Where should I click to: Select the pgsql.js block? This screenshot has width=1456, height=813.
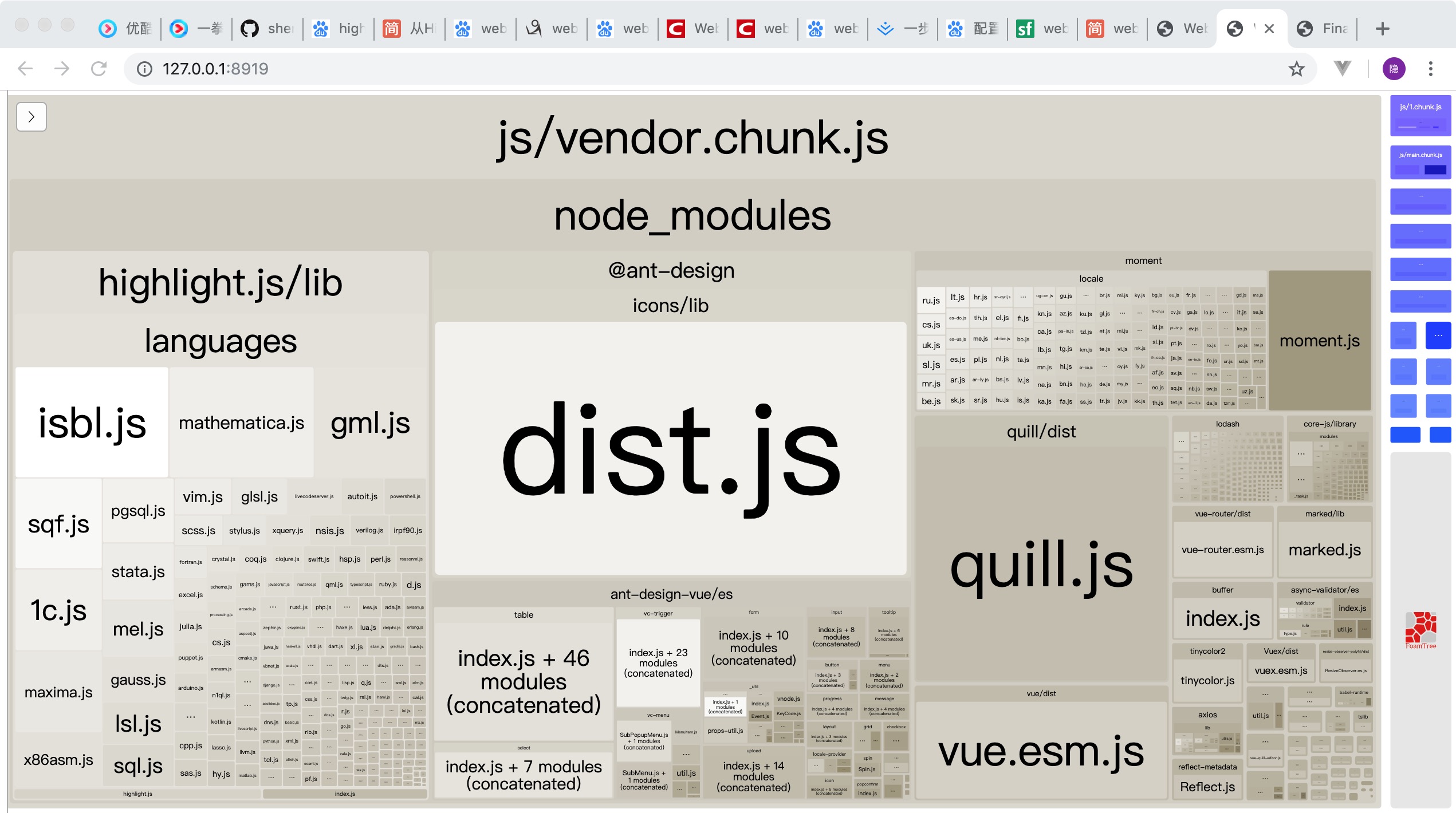138,511
